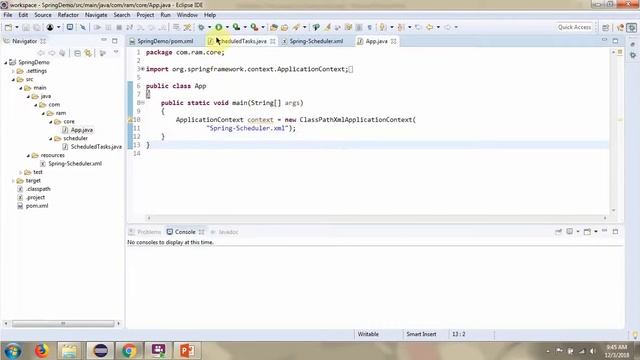The width and height of the screenshot is (640, 360).
Task: Open Back history dropdown arrow
Action: click(x=438, y=27)
